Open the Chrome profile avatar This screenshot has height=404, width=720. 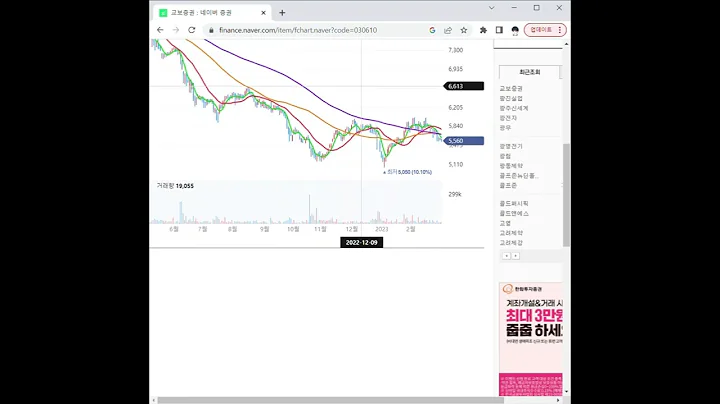pyautogui.click(x=515, y=30)
